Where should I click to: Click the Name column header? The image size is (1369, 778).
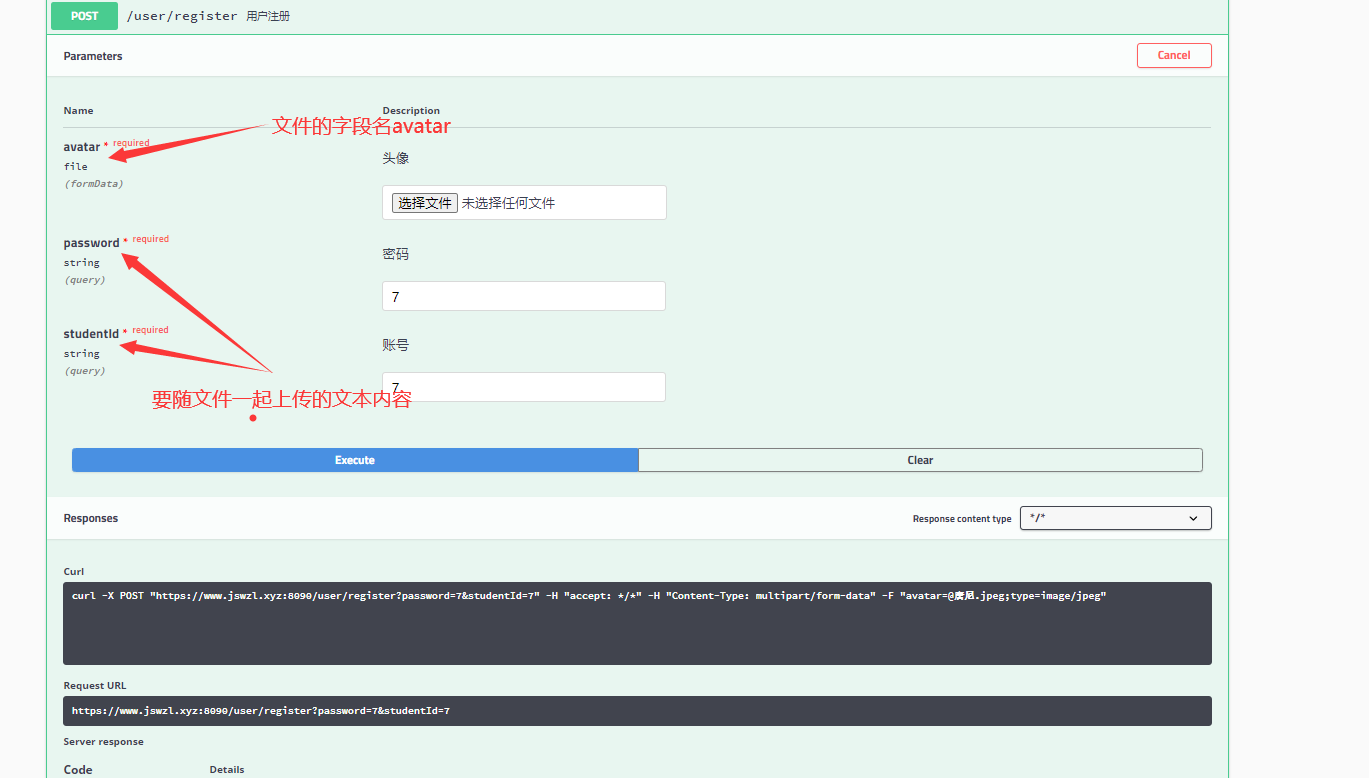79,111
